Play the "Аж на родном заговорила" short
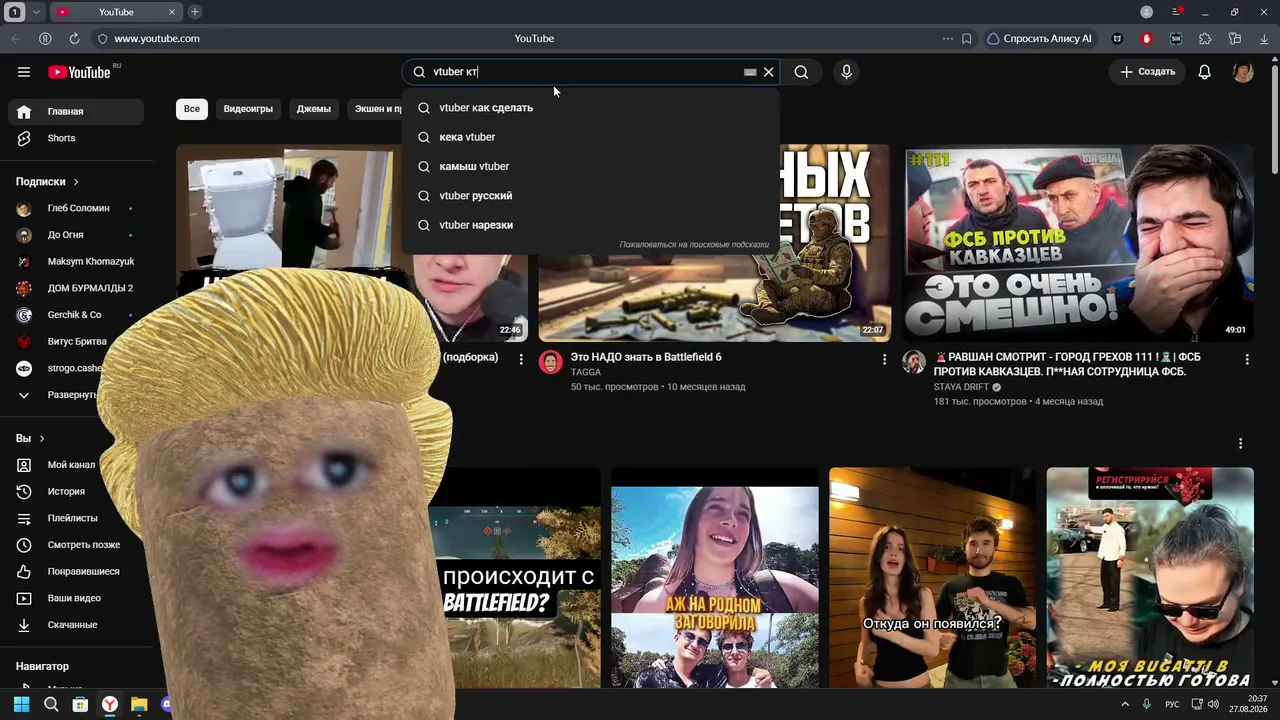The width and height of the screenshot is (1280, 720). [714, 578]
